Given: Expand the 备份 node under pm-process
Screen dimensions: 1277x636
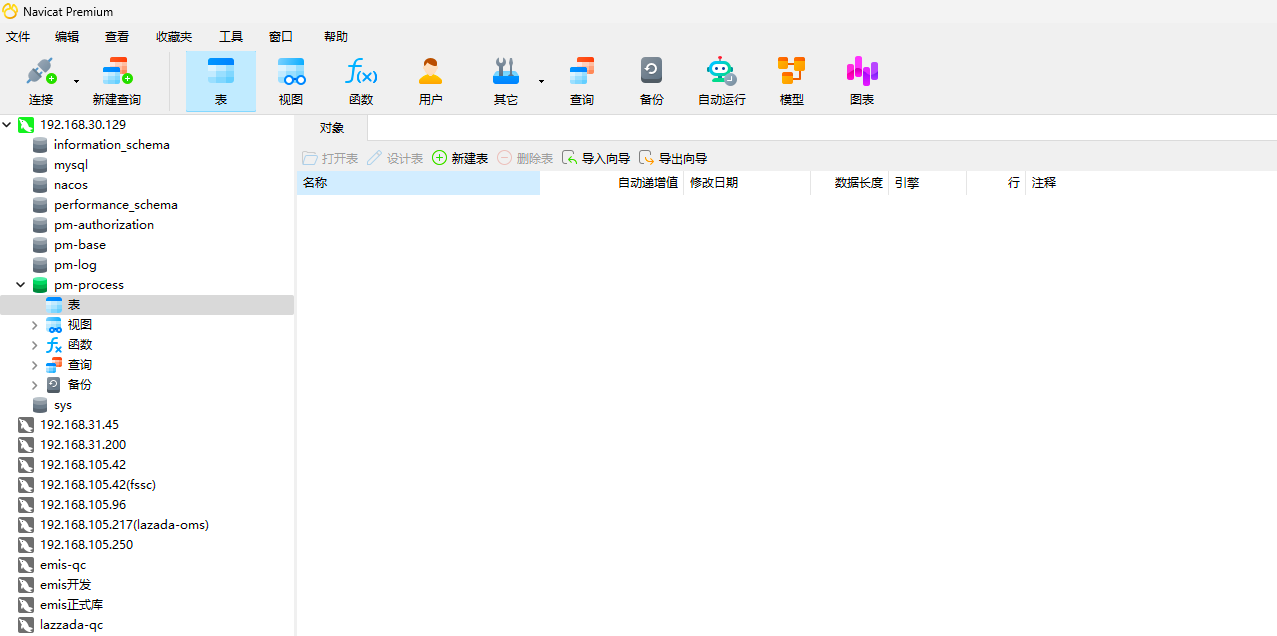Looking at the screenshot, I should pos(35,385).
